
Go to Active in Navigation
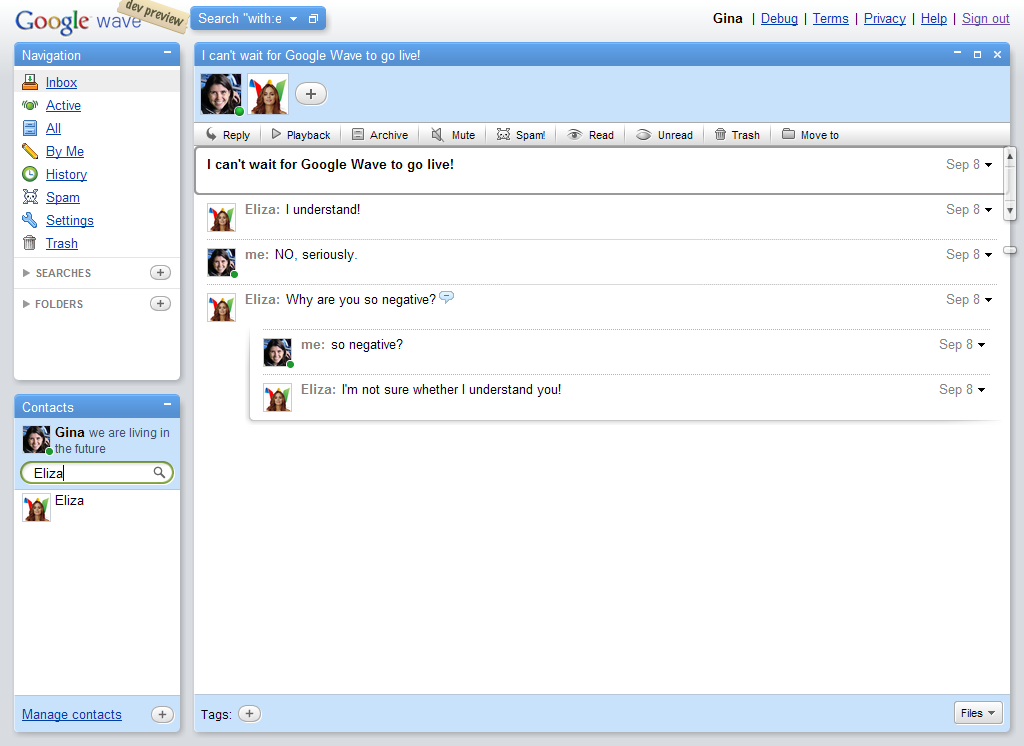(x=63, y=105)
